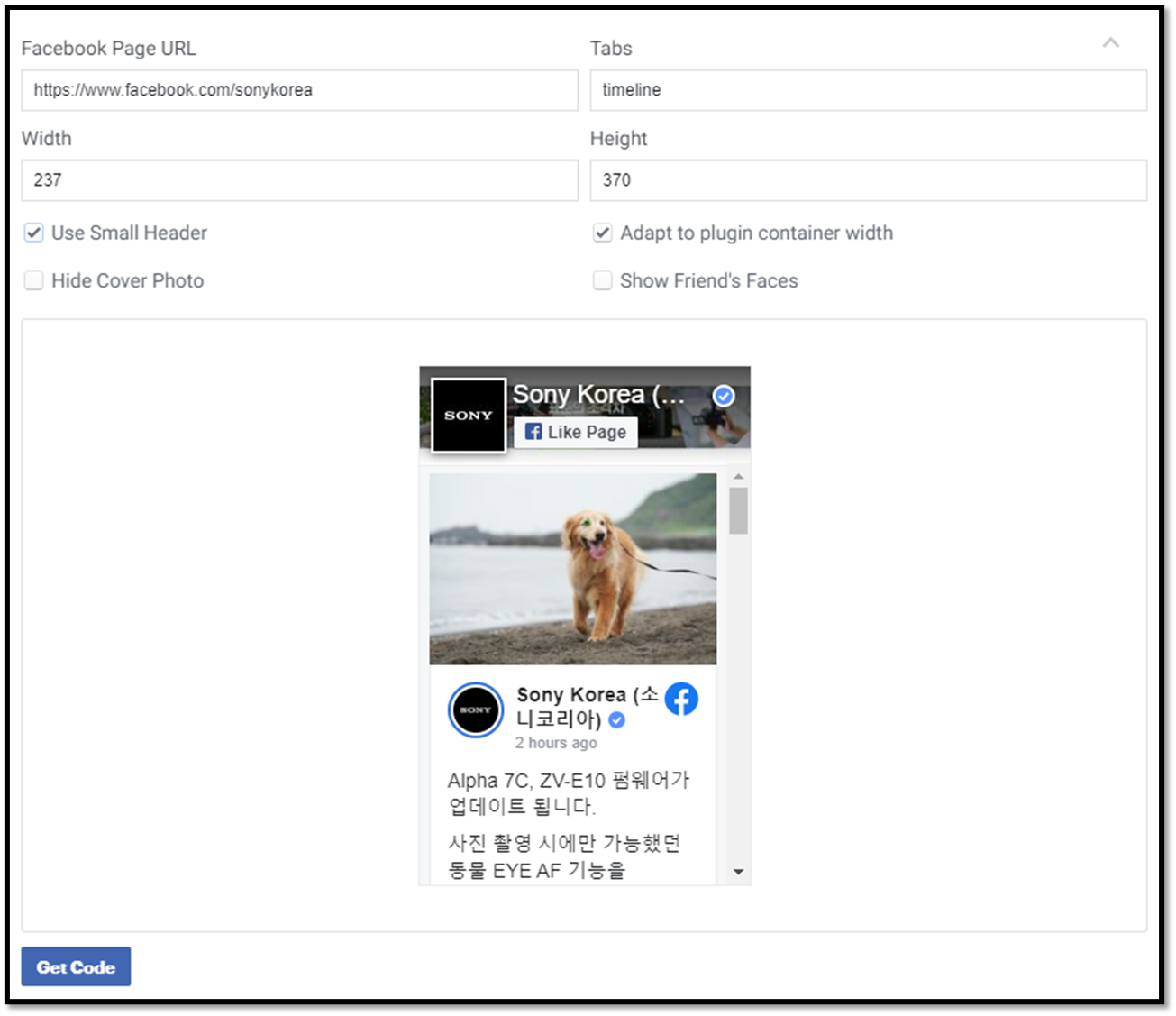
Task: Click the verified badge next to the post author
Action: [617, 719]
